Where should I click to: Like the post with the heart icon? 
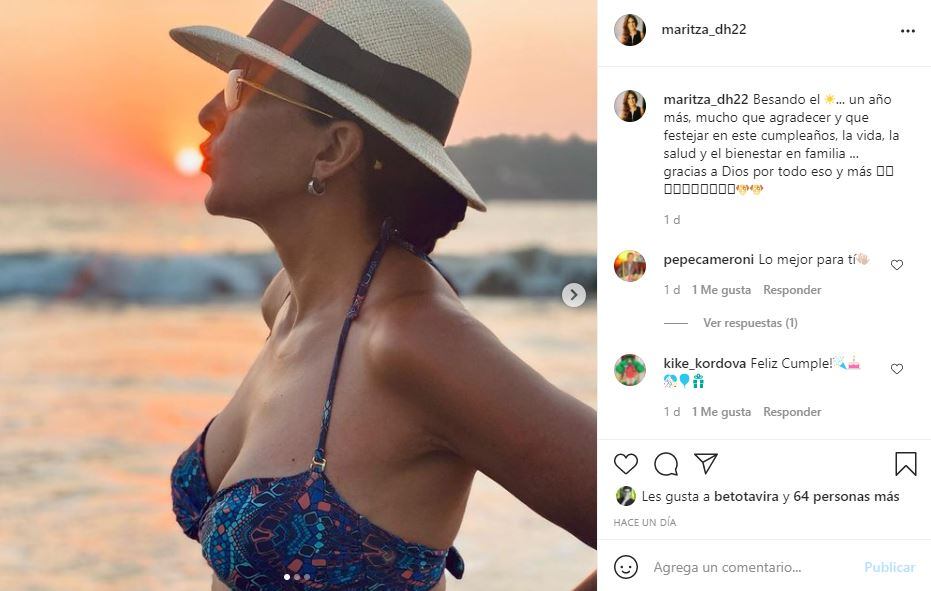point(626,464)
